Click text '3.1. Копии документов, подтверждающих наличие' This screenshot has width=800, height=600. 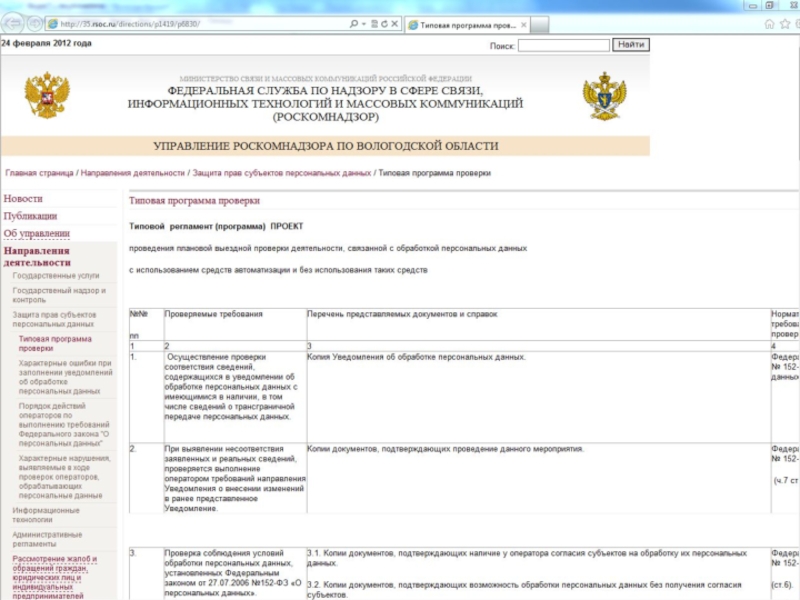click(527, 558)
